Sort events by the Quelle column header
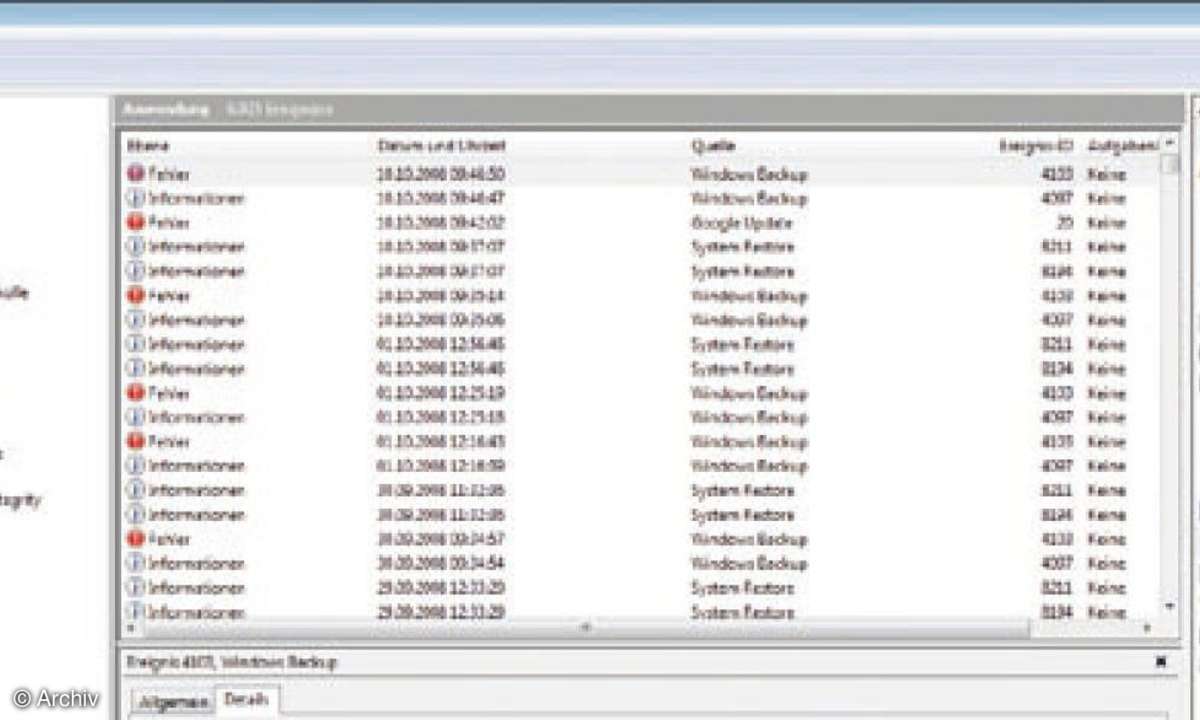 pyautogui.click(x=712, y=145)
